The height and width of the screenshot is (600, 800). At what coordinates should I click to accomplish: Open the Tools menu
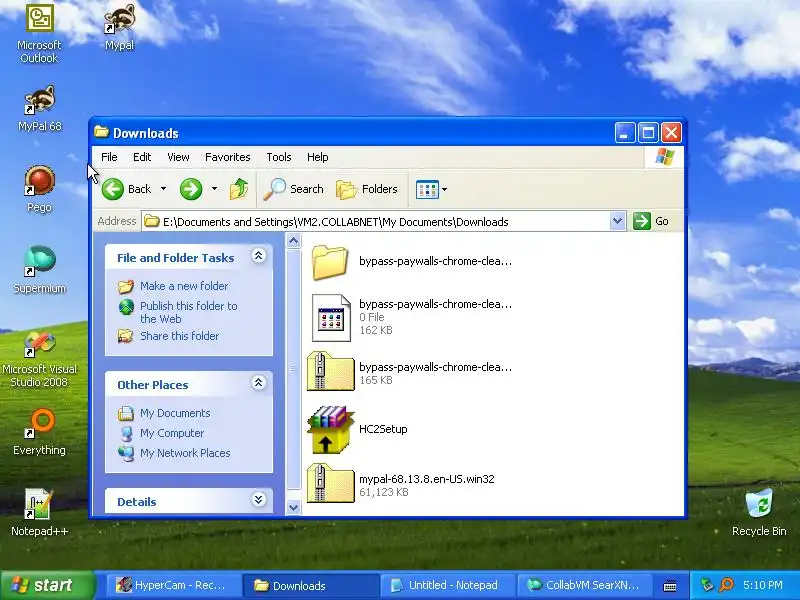[x=279, y=157]
